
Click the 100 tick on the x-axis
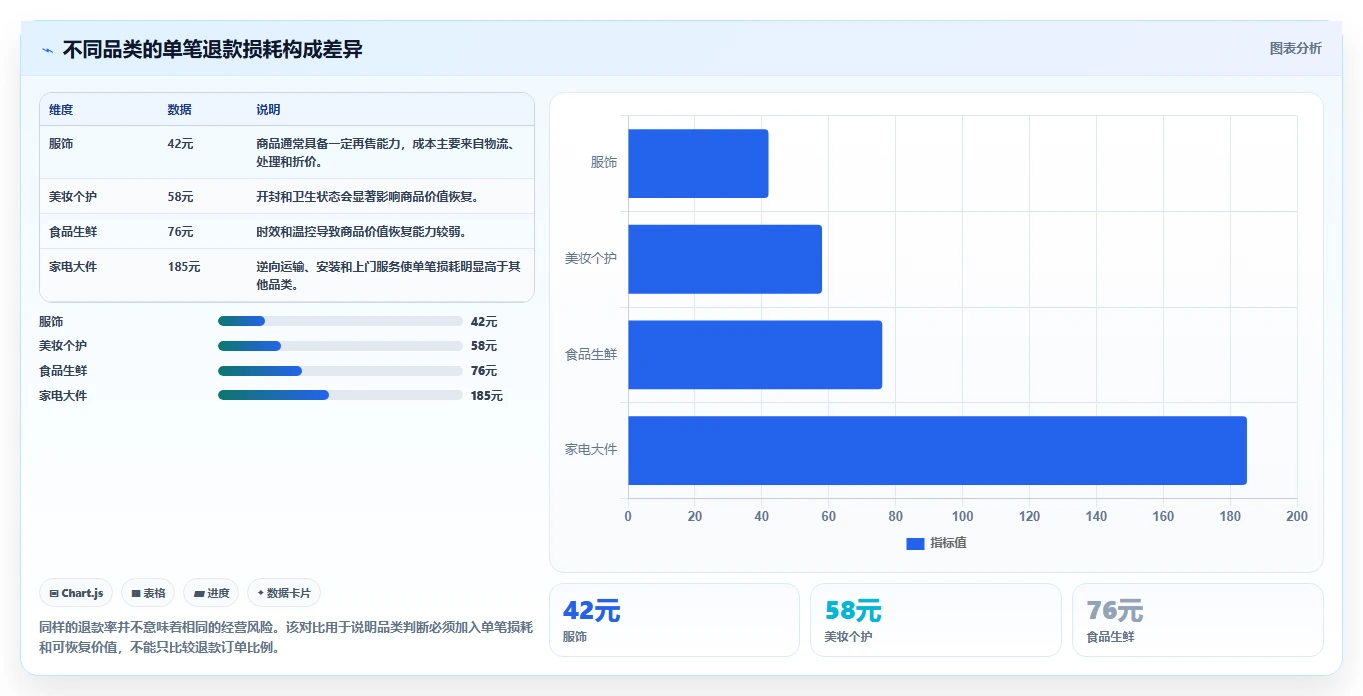coord(962,517)
